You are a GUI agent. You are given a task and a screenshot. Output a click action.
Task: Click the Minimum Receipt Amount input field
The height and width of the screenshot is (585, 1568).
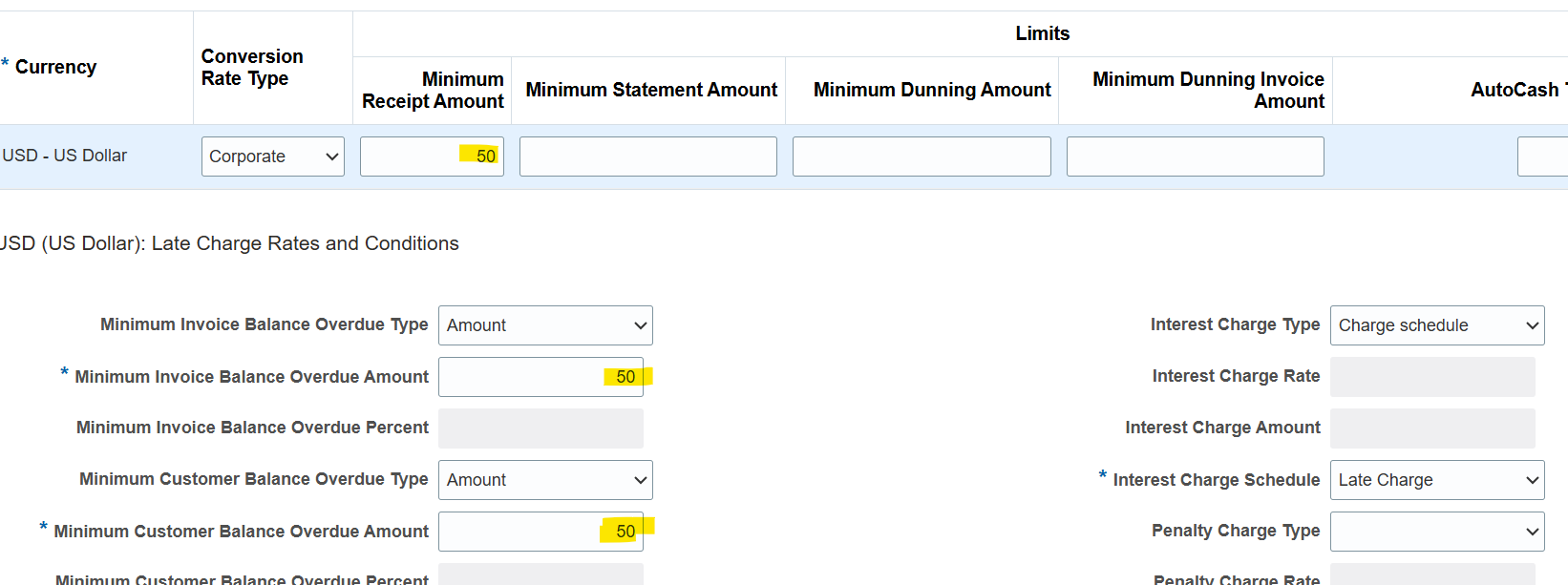click(432, 157)
